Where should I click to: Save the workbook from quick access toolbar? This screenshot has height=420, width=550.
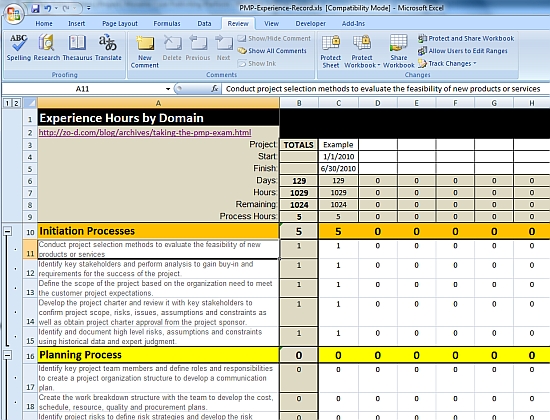[35, 8]
